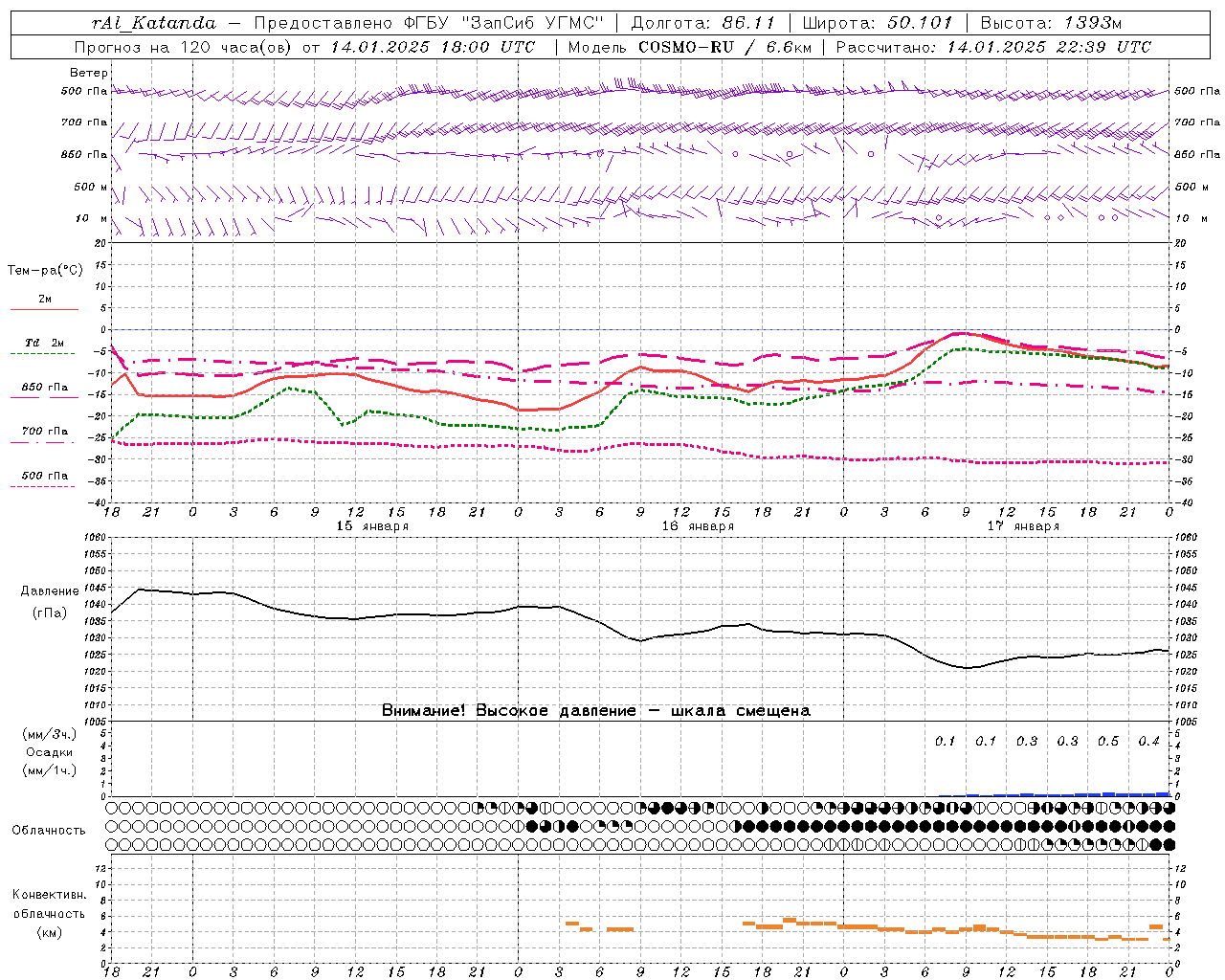This screenshot has height=980, width=1225.
Task: Click the warning Внимание! Высокое давление — шкала смещена
Action: point(596,711)
